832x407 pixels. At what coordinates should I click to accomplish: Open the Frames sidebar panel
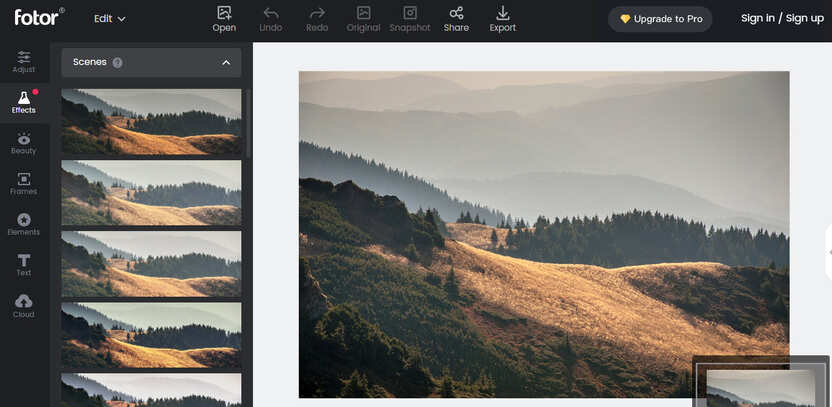24,184
